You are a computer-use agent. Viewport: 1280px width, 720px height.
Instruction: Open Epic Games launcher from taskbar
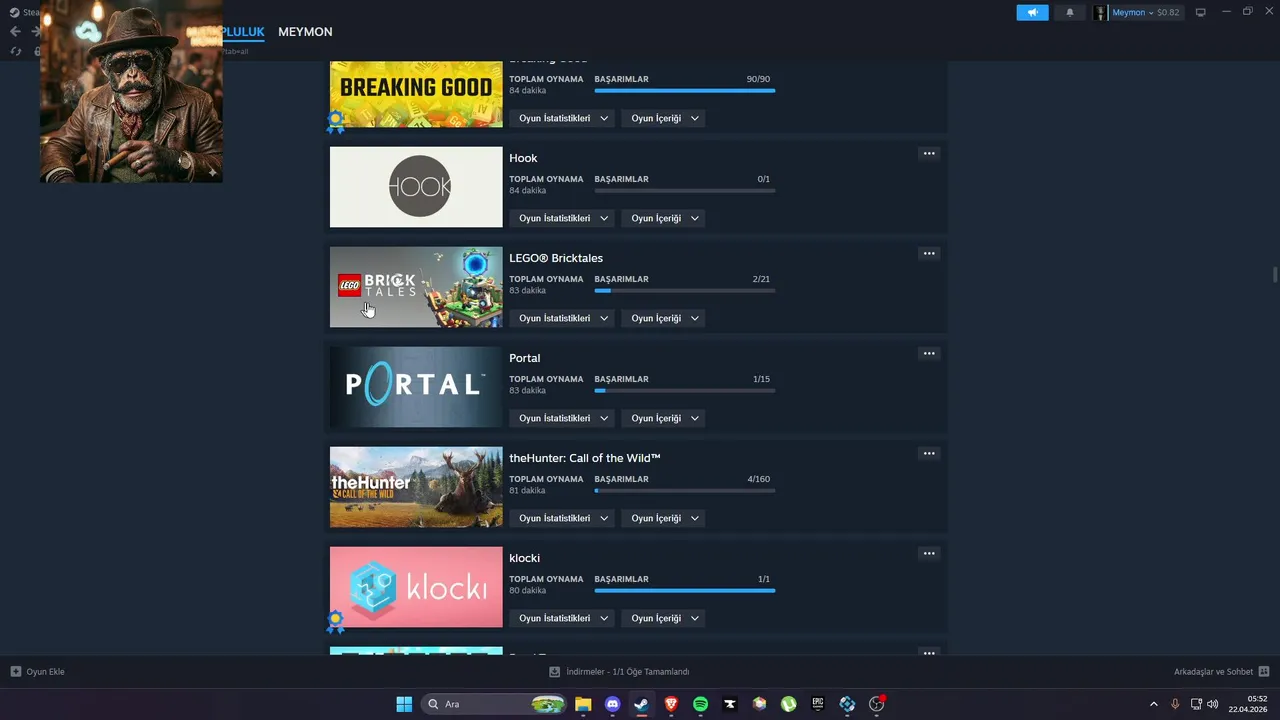pos(817,704)
